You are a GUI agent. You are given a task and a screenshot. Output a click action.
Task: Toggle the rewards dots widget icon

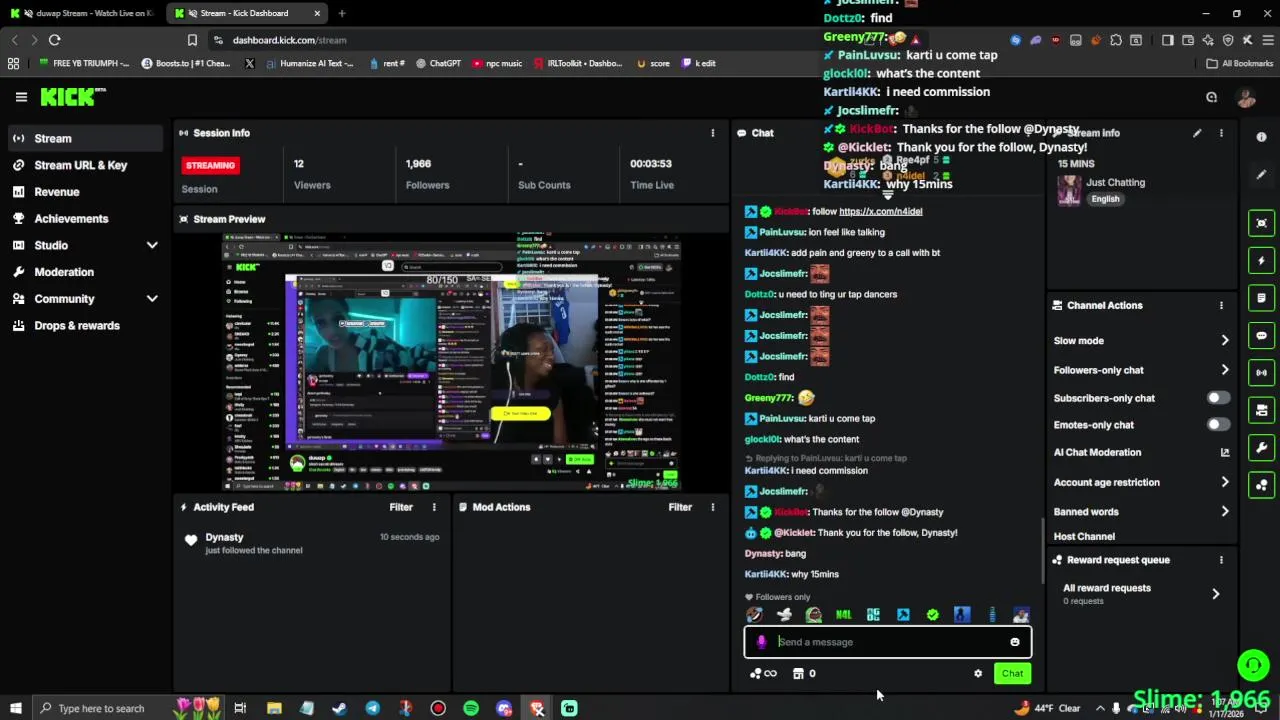pos(1262,485)
